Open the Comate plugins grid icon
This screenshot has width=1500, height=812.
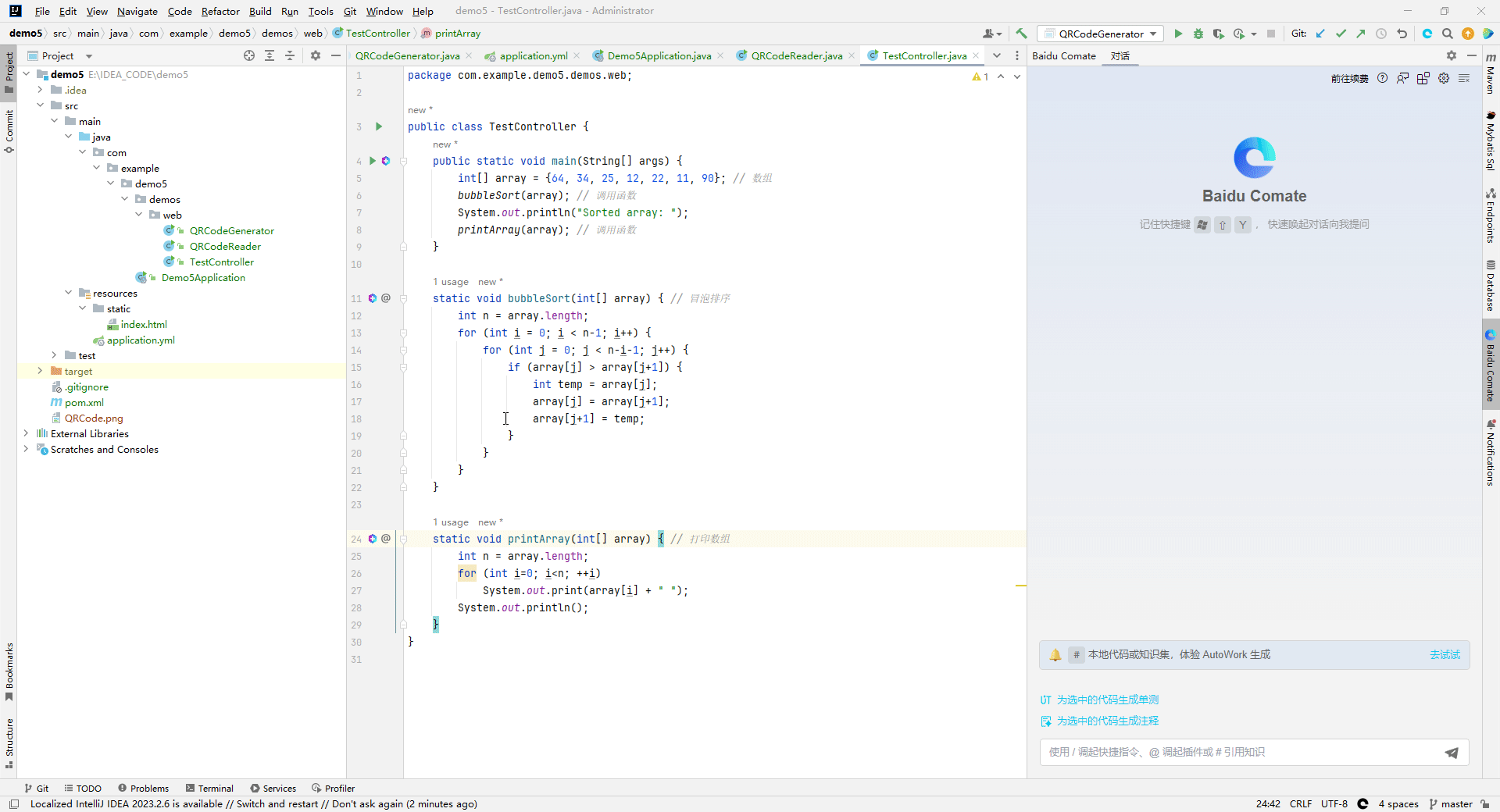click(1423, 78)
